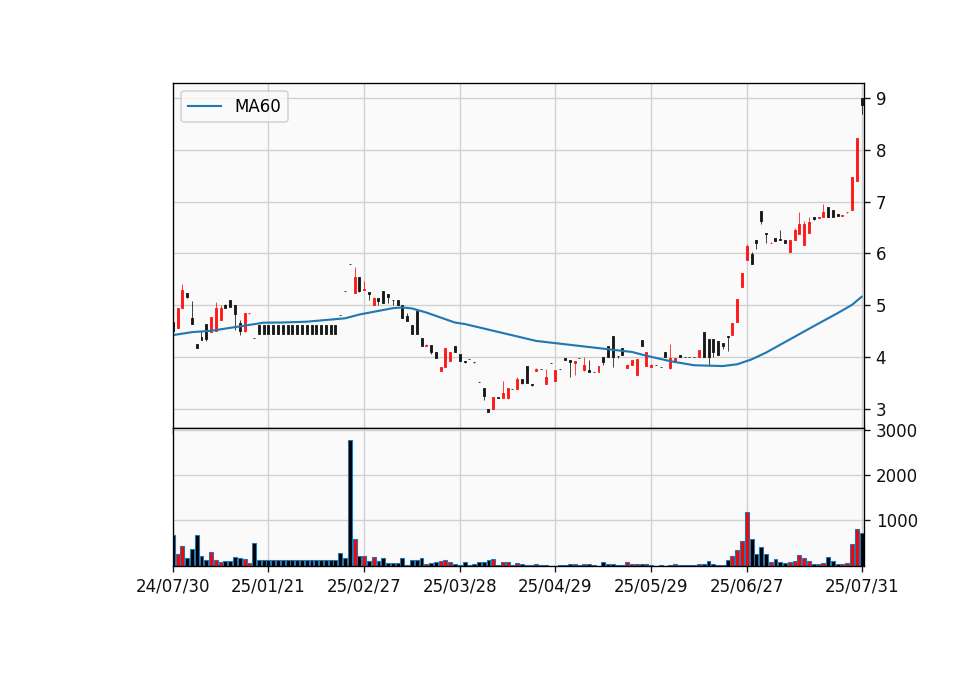The height and width of the screenshot is (690, 960).
Task: Click the price axis value 8
Action: tap(881, 151)
